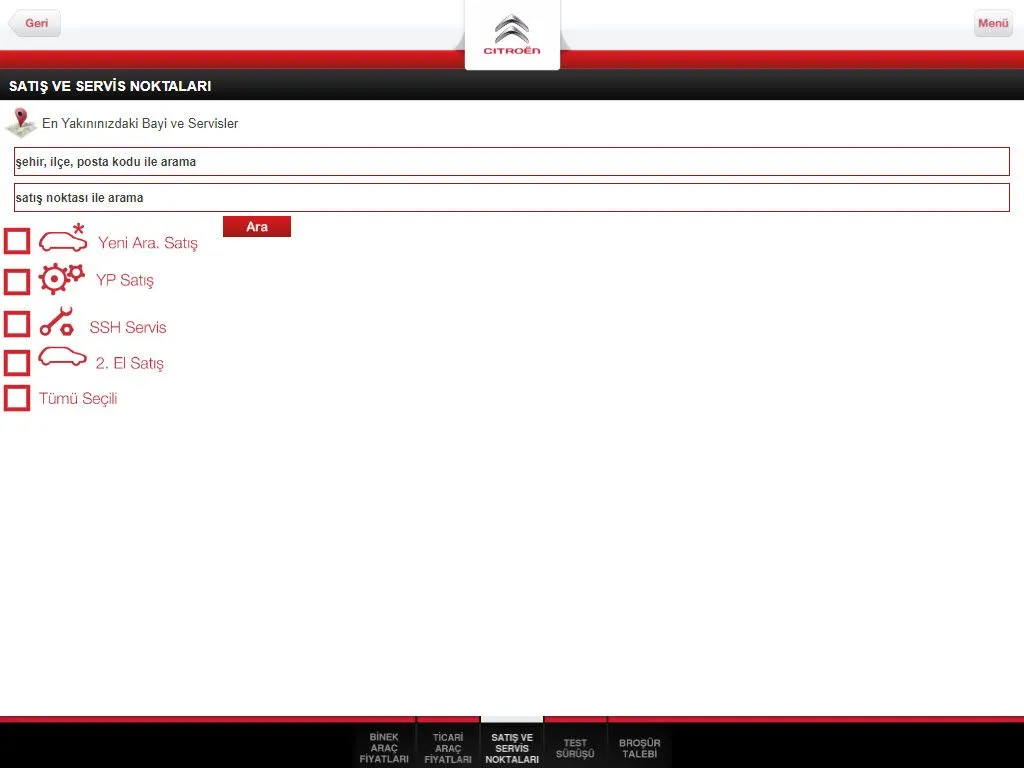Enable the Yeni Ara. Satış checkbox
This screenshot has width=1024, height=768.
coord(17,242)
